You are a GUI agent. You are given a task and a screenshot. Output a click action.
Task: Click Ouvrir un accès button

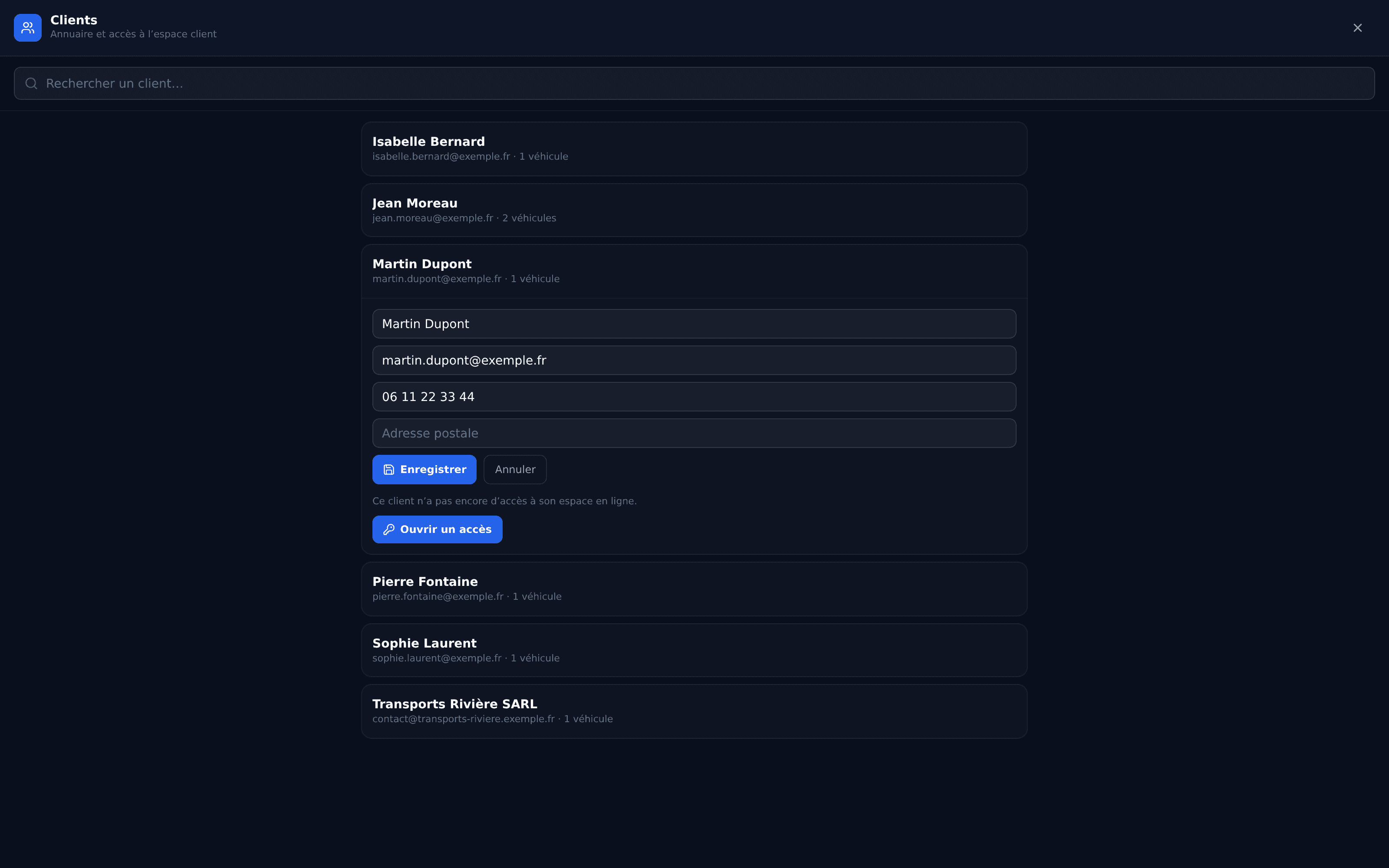tap(438, 529)
